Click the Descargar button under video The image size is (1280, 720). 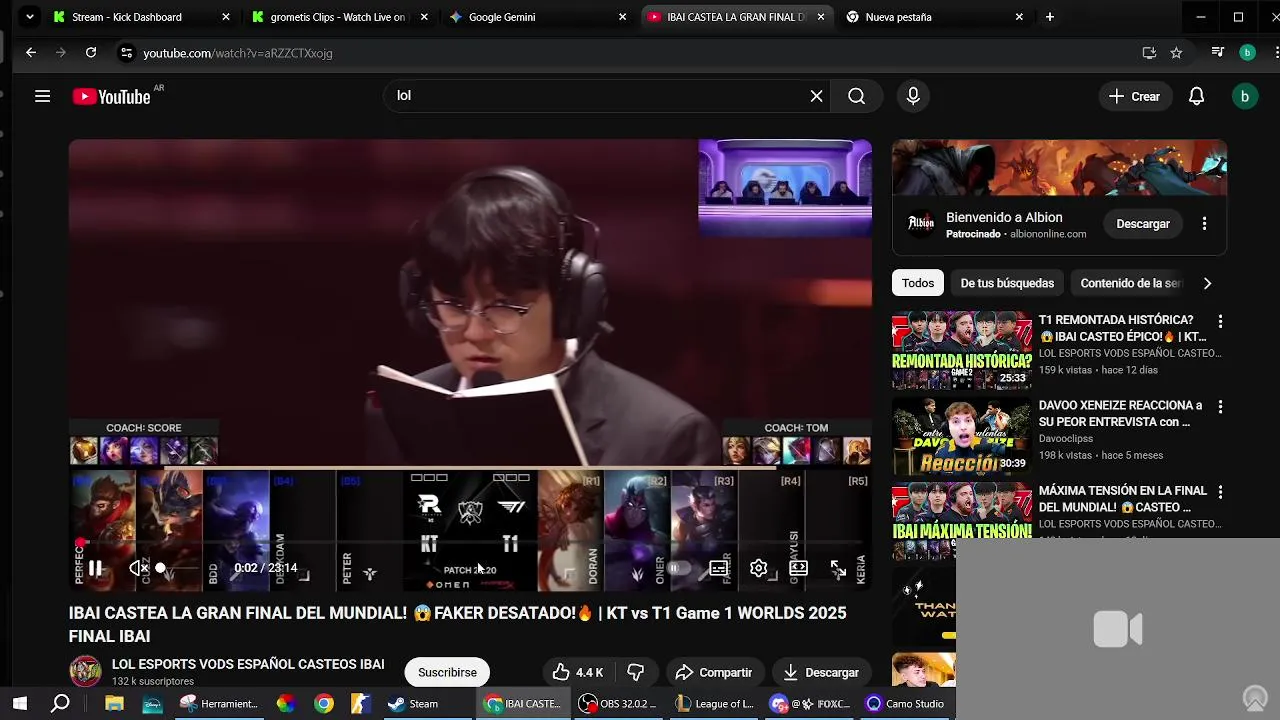pyautogui.click(x=820, y=672)
